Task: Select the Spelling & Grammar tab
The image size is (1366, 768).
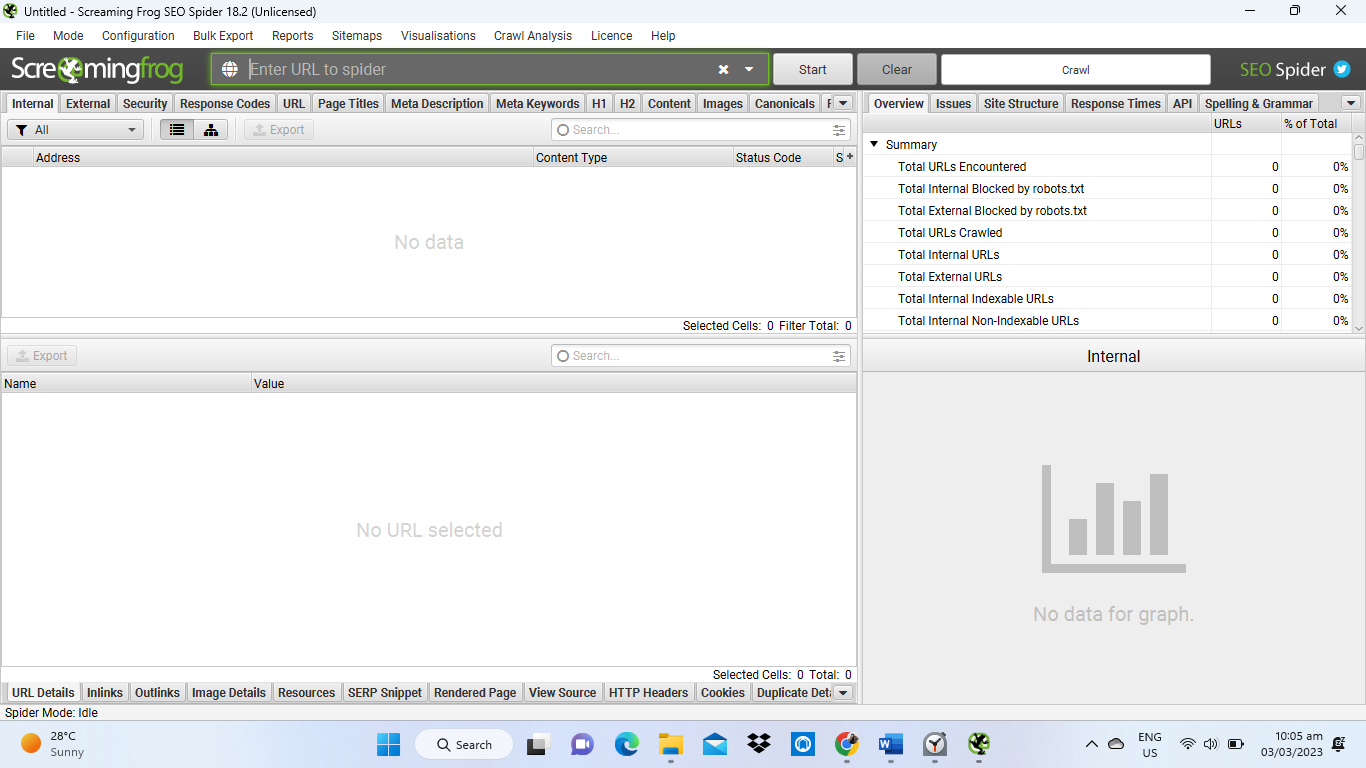Action: (x=1259, y=103)
